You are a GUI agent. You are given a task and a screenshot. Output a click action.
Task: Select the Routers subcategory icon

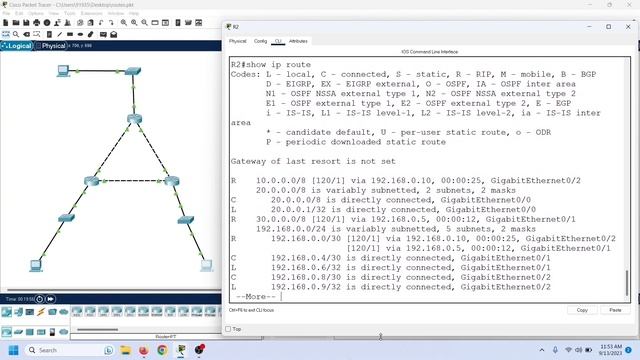click(x=6, y=332)
